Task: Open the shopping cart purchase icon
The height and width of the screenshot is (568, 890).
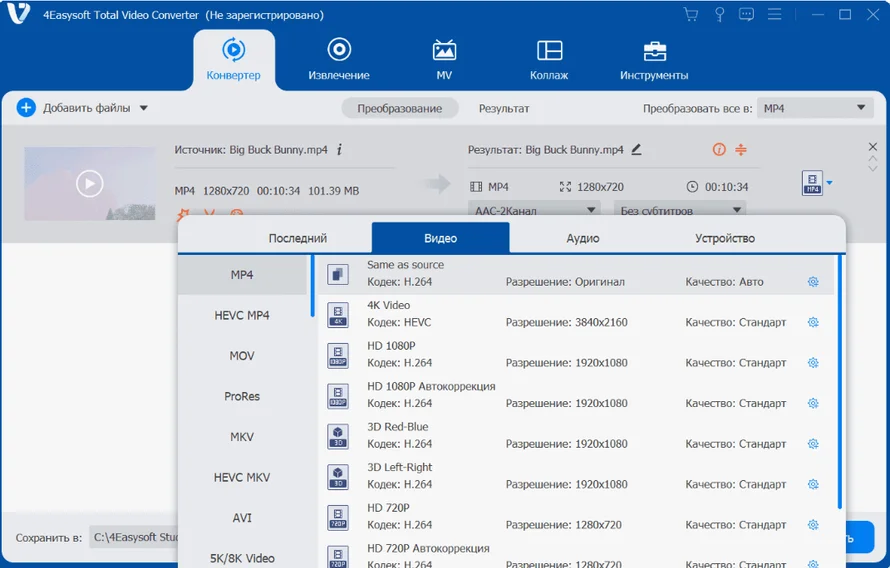Action: point(690,14)
